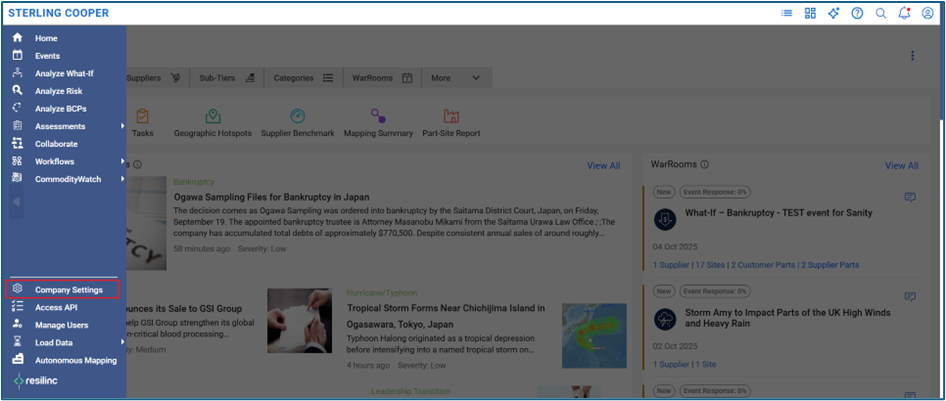Open the 1 Supplier link under What-If warroom
The height and width of the screenshot is (401, 946).
[672, 265]
